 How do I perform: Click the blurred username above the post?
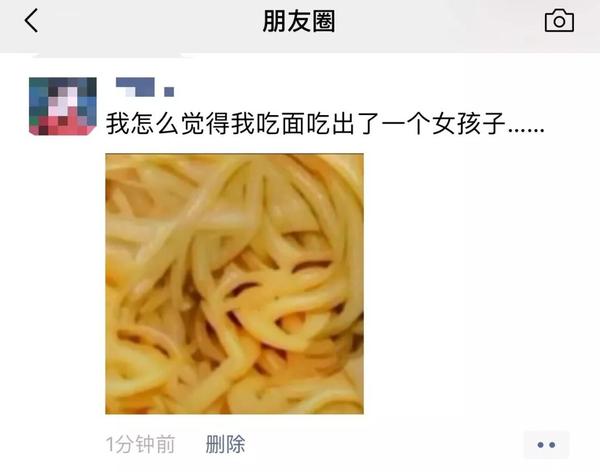coord(145,87)
